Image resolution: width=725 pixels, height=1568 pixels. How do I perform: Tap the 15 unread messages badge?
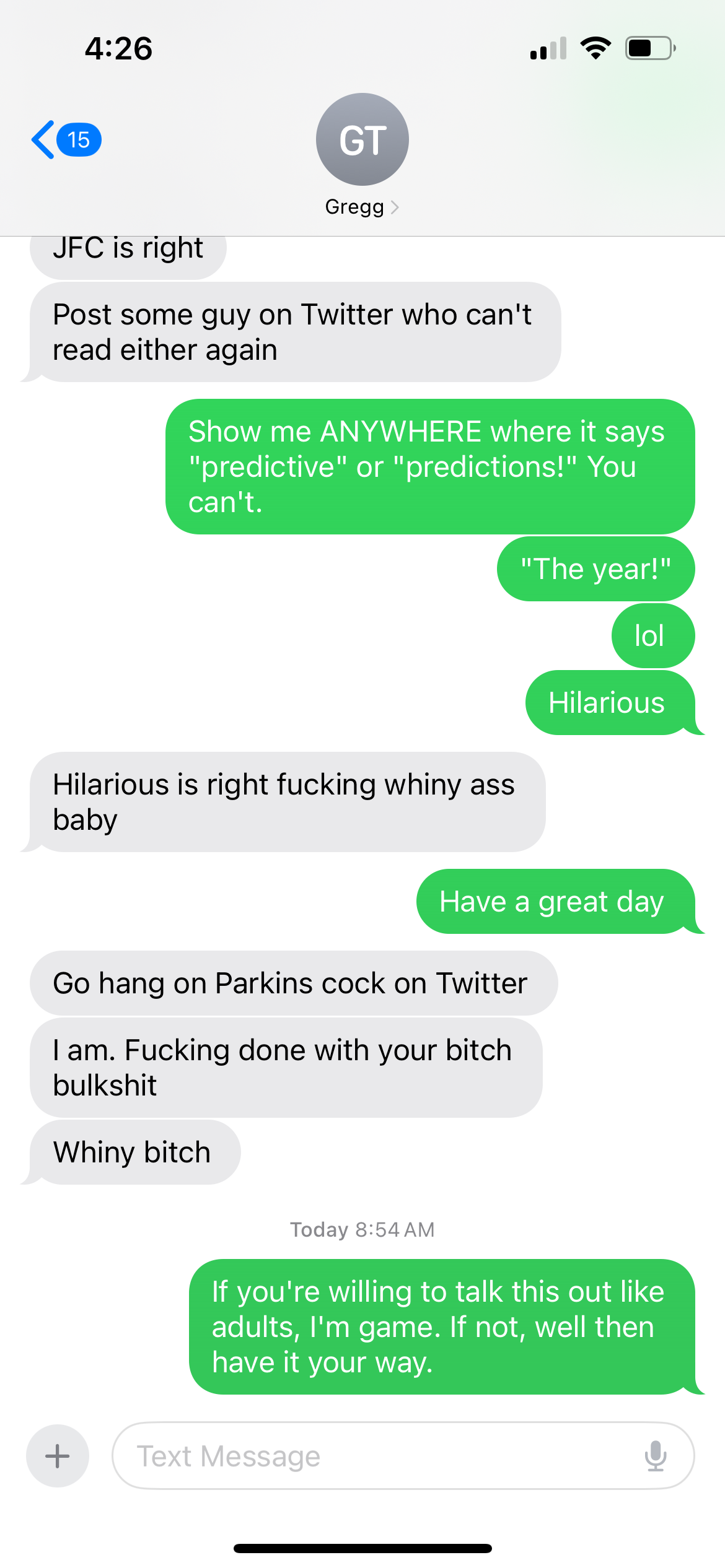coord(79,139)
